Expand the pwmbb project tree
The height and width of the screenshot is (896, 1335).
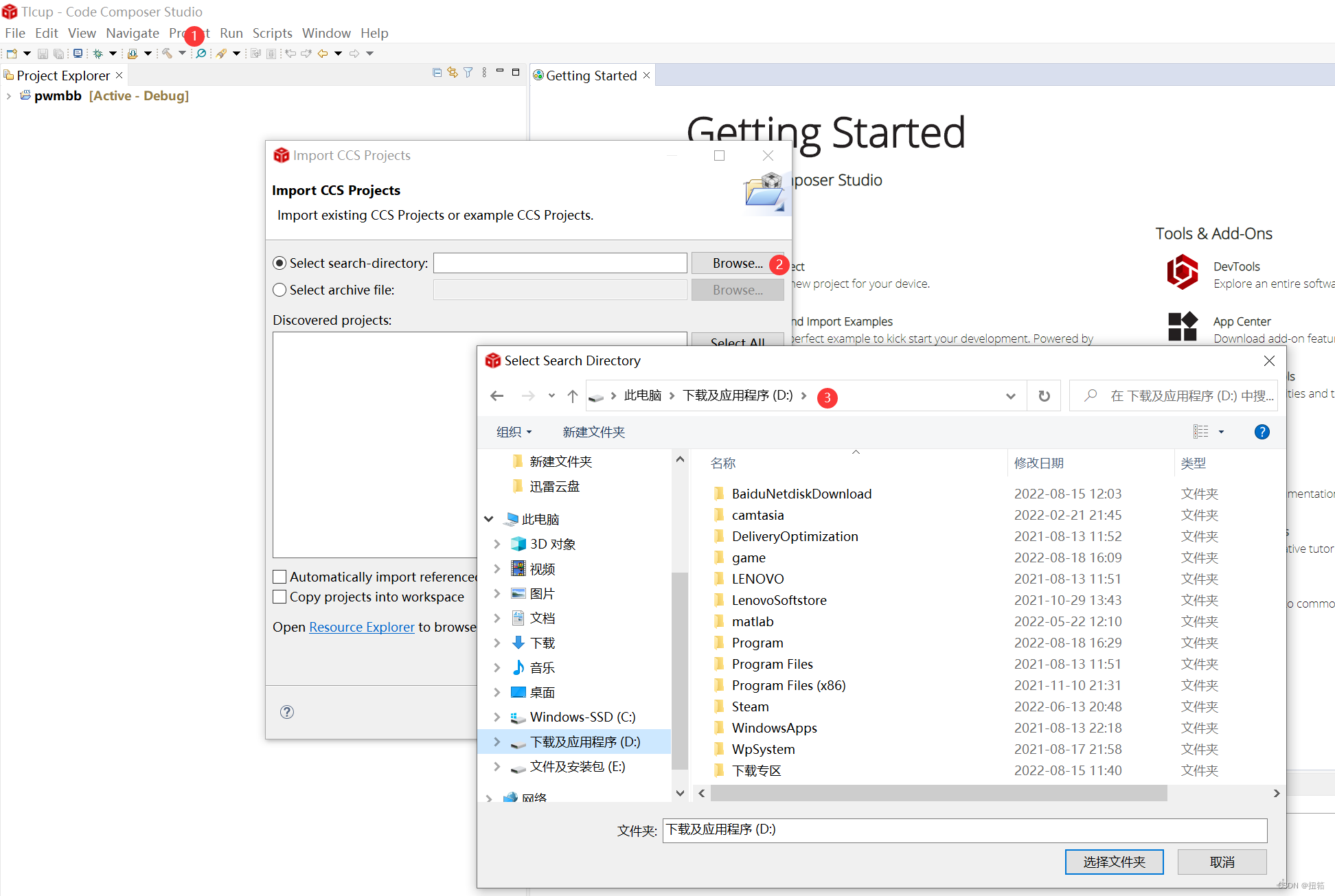tap(8, 96)
